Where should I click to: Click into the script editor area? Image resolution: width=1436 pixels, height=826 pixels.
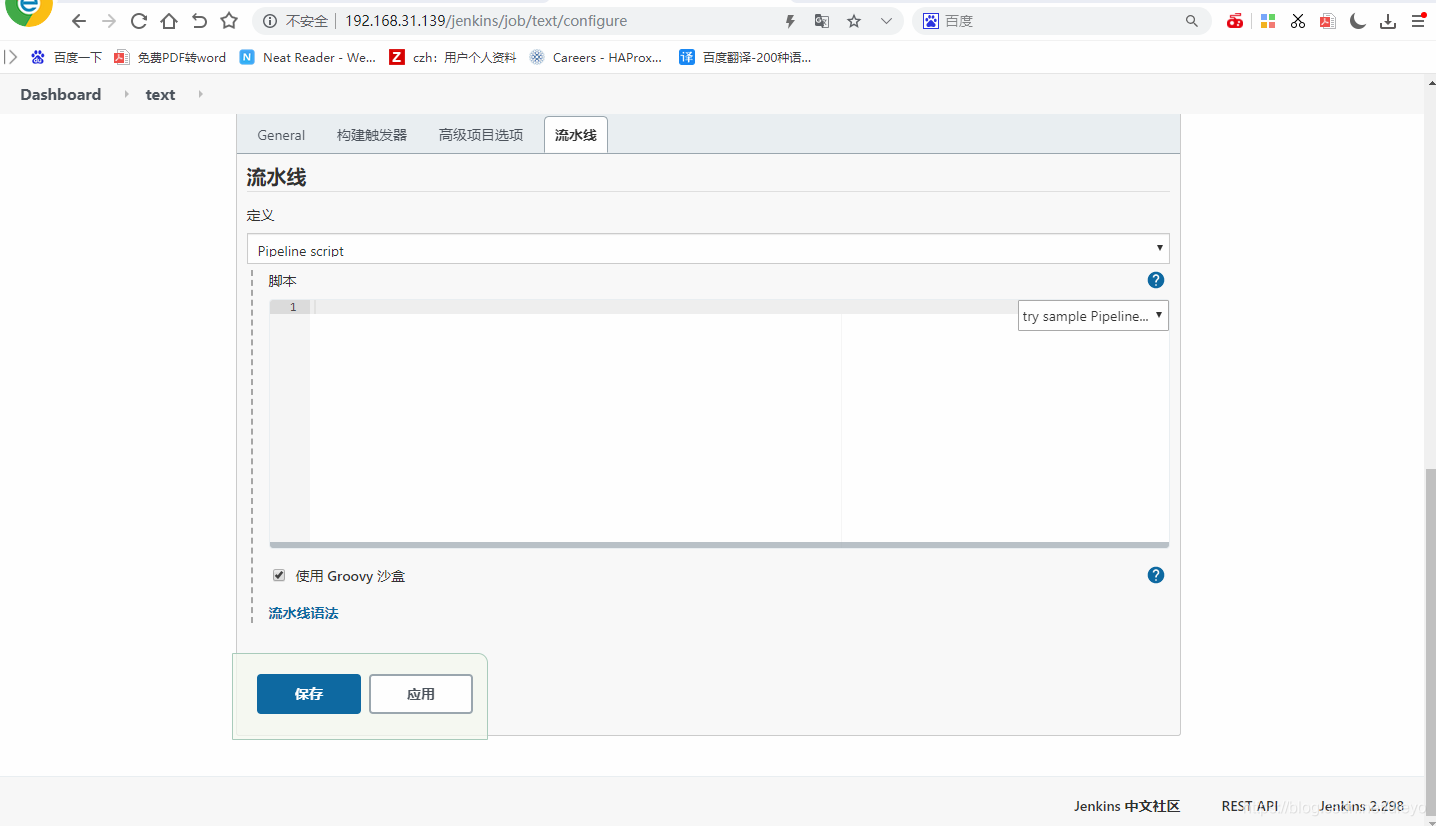(739, 420)
